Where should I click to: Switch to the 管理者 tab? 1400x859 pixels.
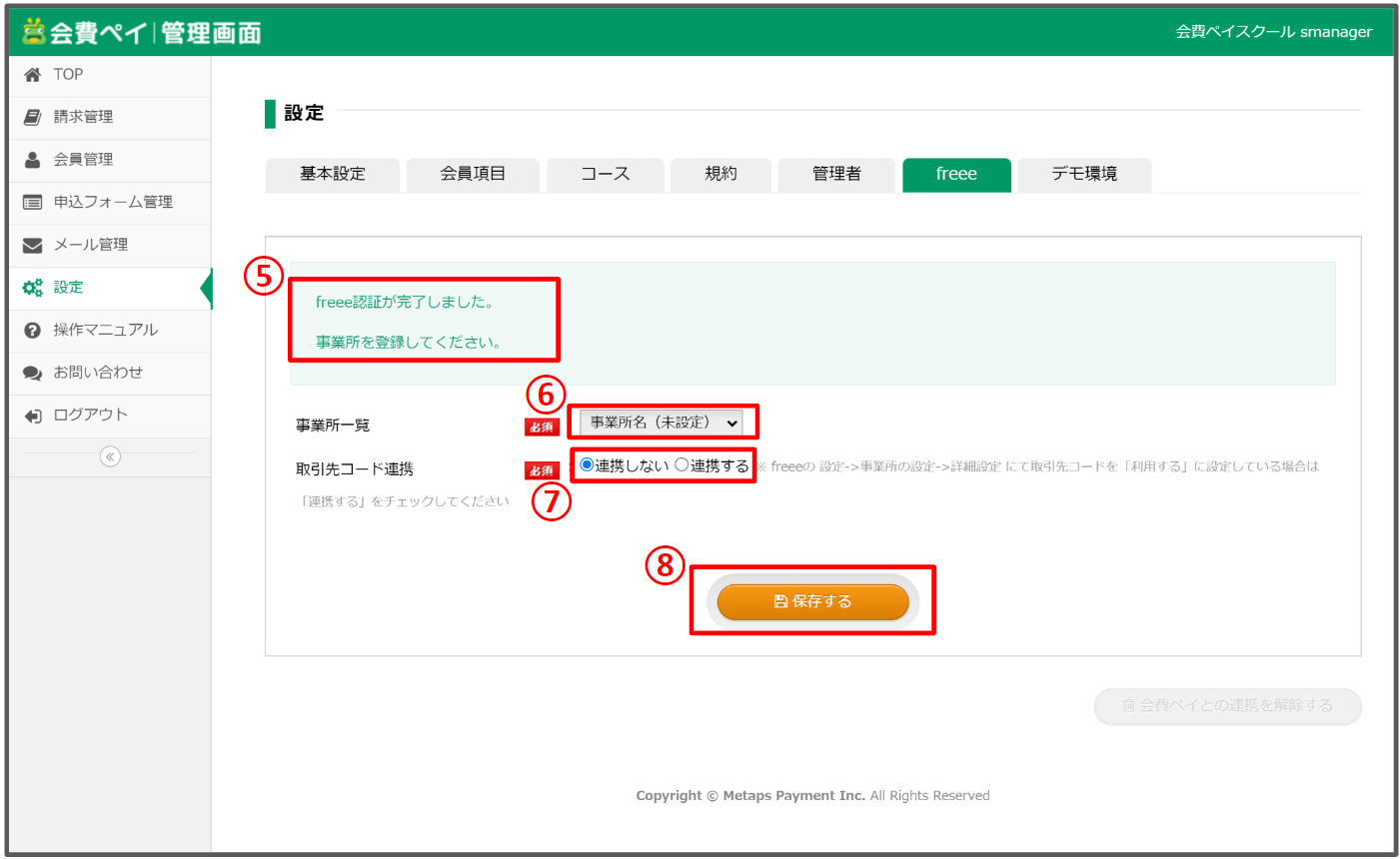836,174
